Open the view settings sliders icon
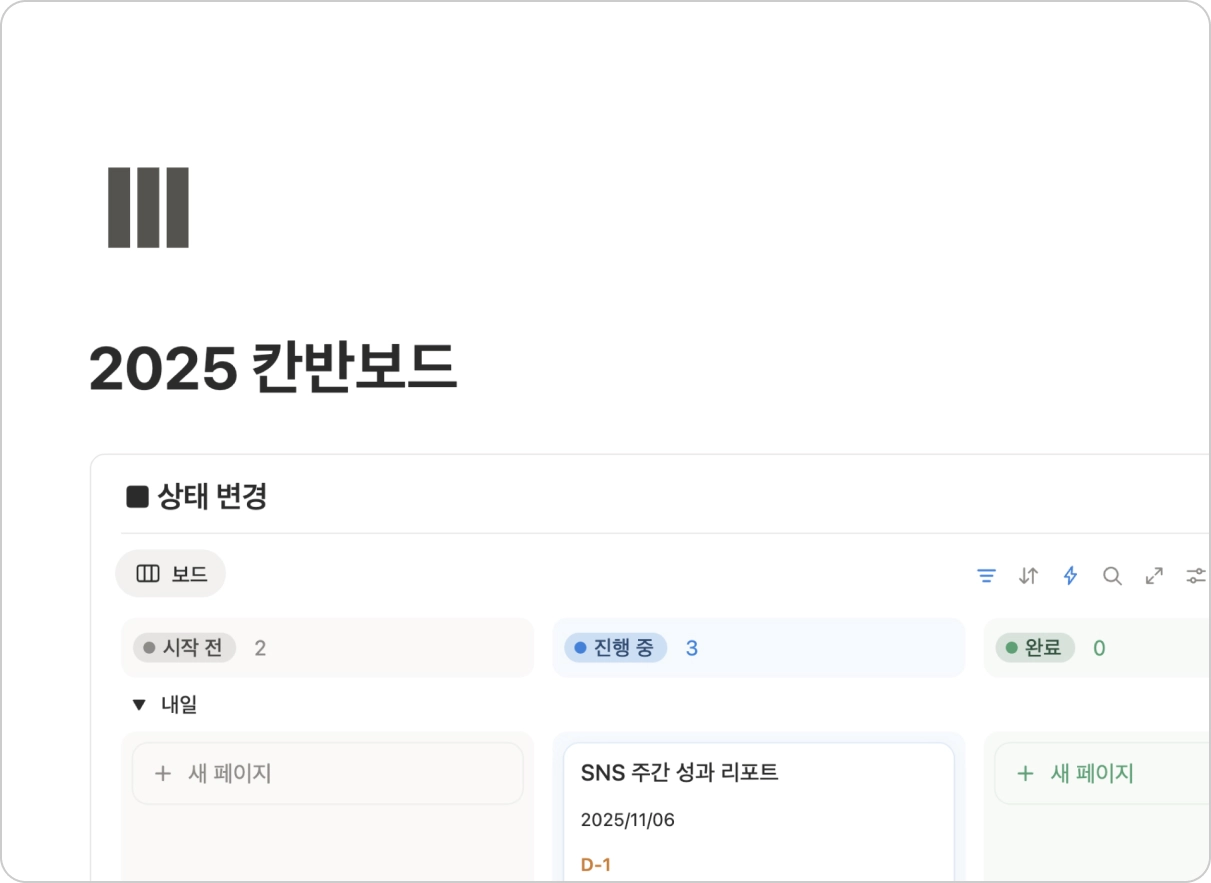The width and height of the screenshot is (1211, 883). coord(1195,576)
